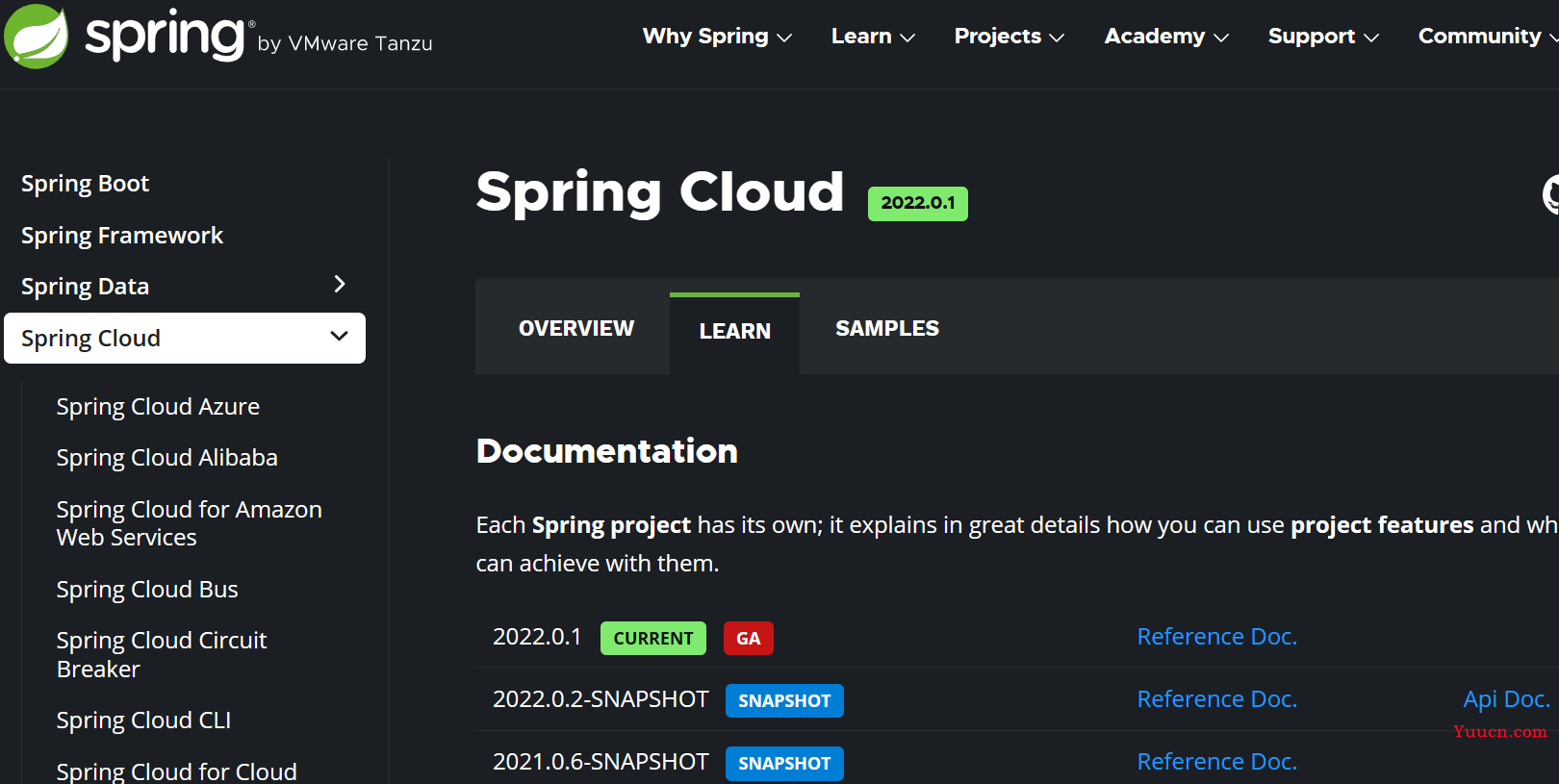Open Reference Doc. for 2021.0.6-SNAPSHOT
This screenshot has height=784, width=1559.
point(1217,762)
